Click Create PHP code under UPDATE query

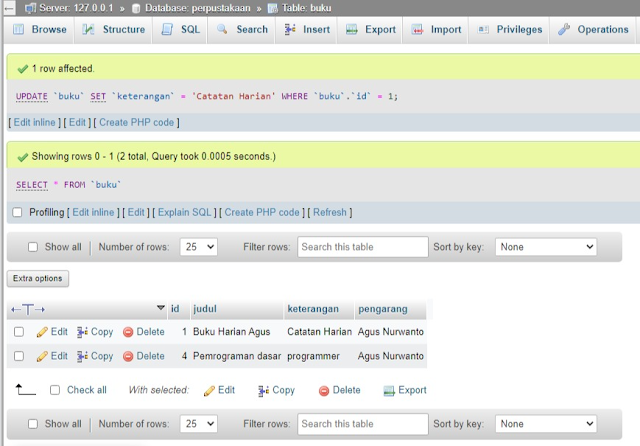pos(136,122)
